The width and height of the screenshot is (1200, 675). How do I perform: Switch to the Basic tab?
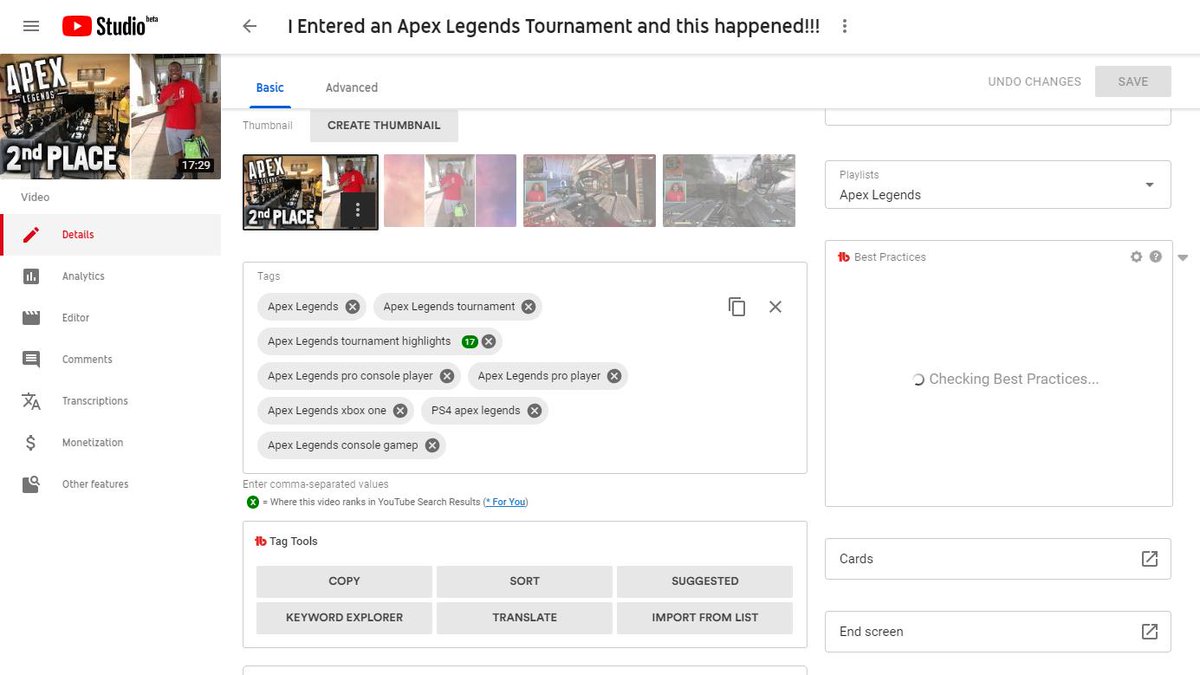[x=270, y=88]
